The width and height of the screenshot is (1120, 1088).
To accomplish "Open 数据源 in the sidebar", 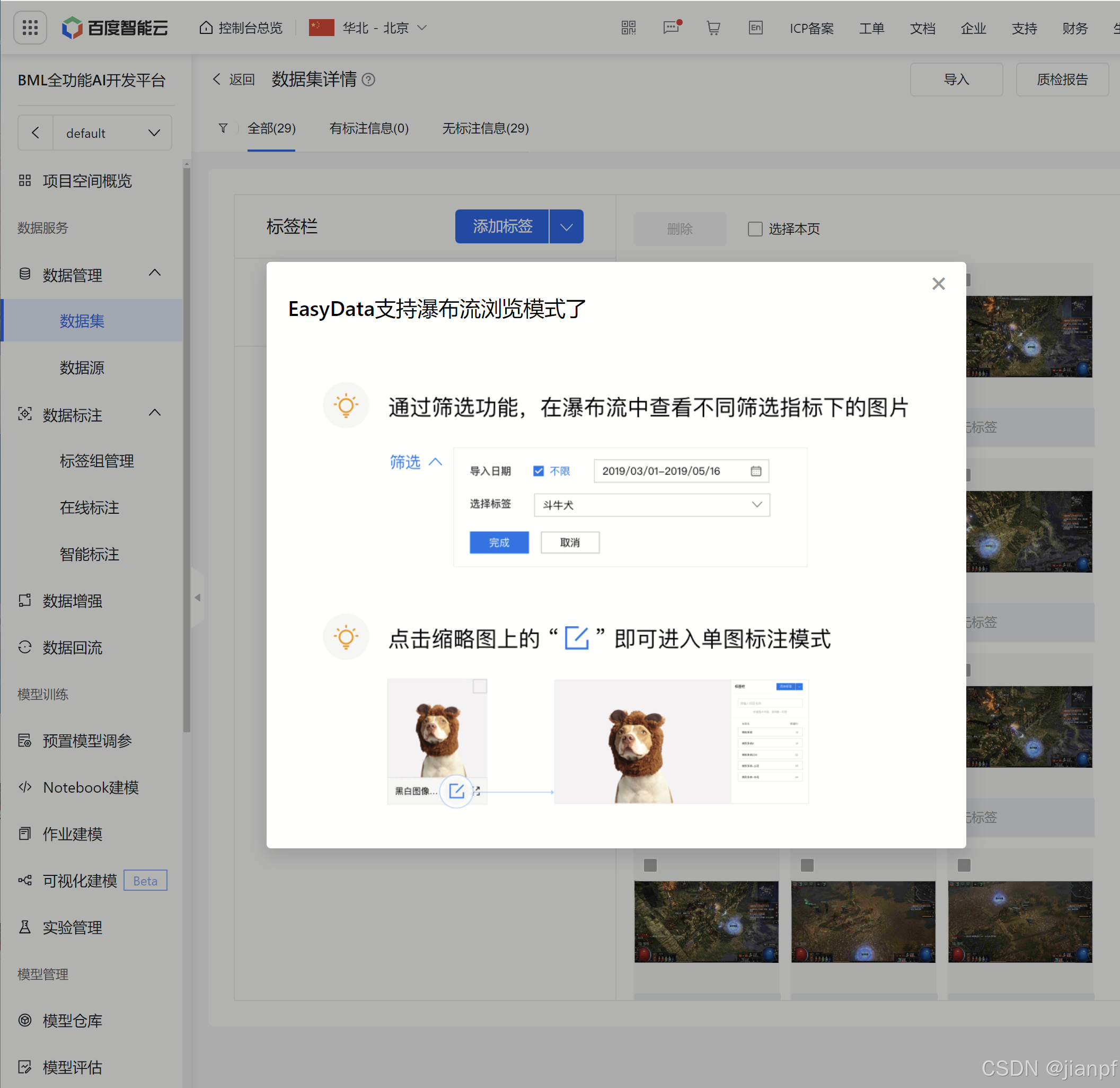I will click(x=82, y=367).
